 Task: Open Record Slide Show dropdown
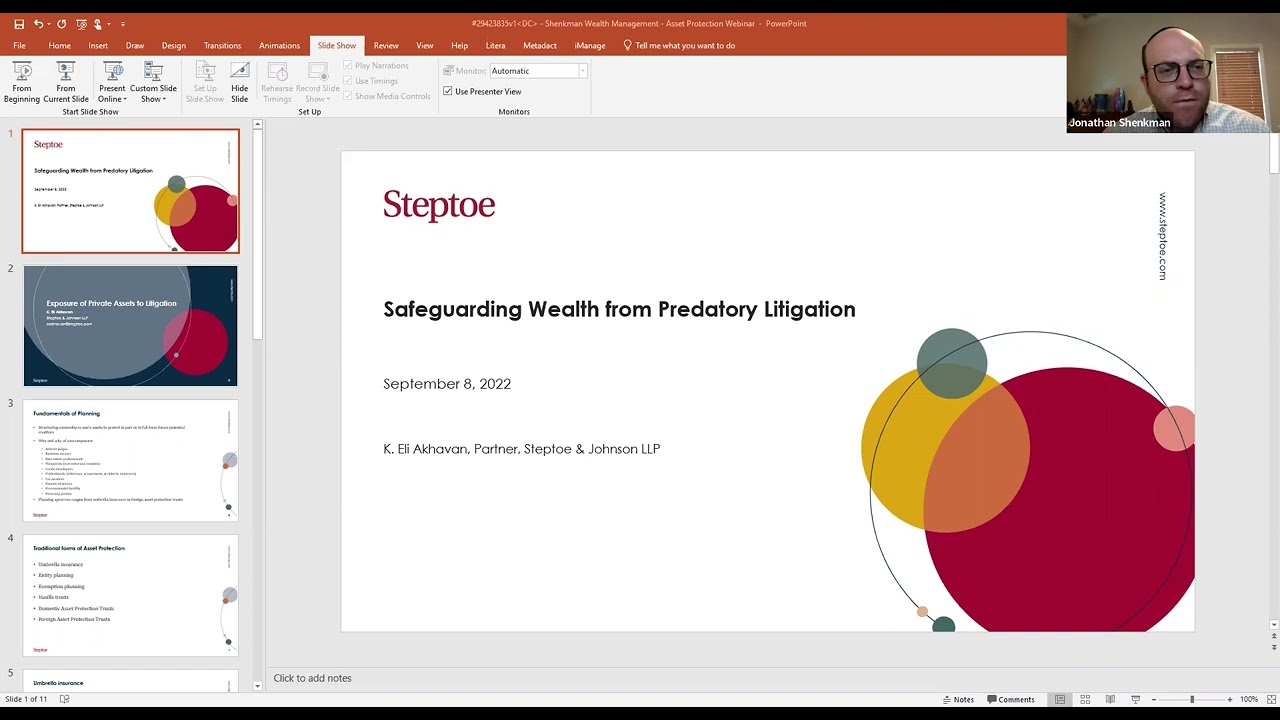(317, 82)
